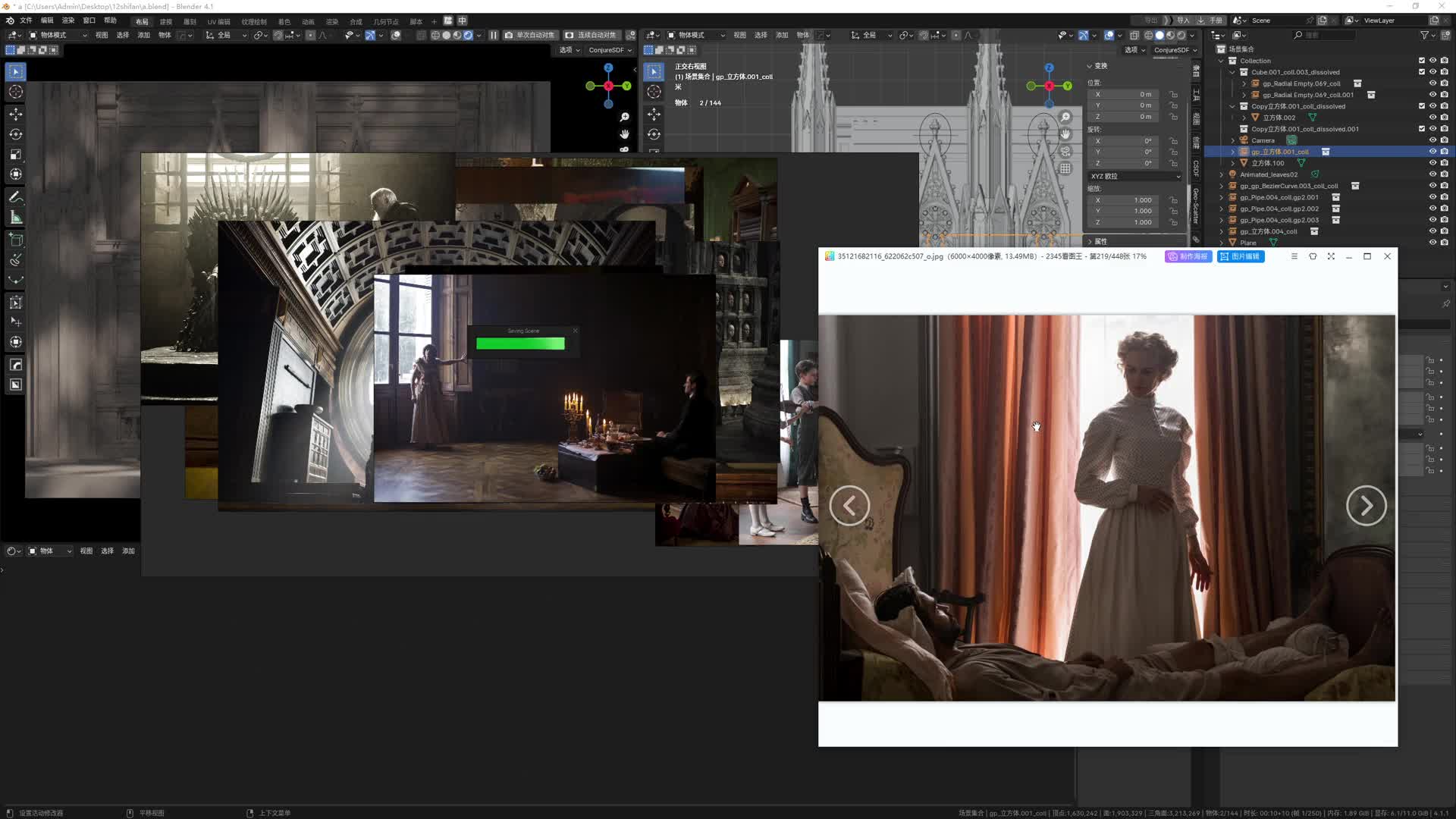Show previous image in photo viewer
Image resolution: width=1456 pixels, height=819 pixels.
[849, 506]
